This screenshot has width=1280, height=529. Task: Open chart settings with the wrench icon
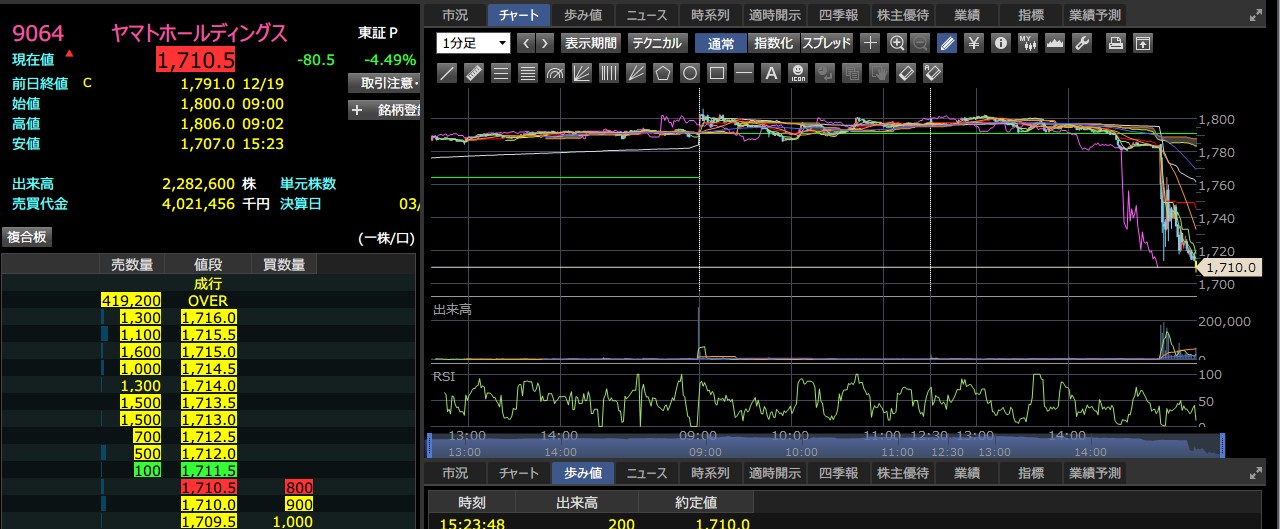pyautogui.click(x=1082, y=43)
